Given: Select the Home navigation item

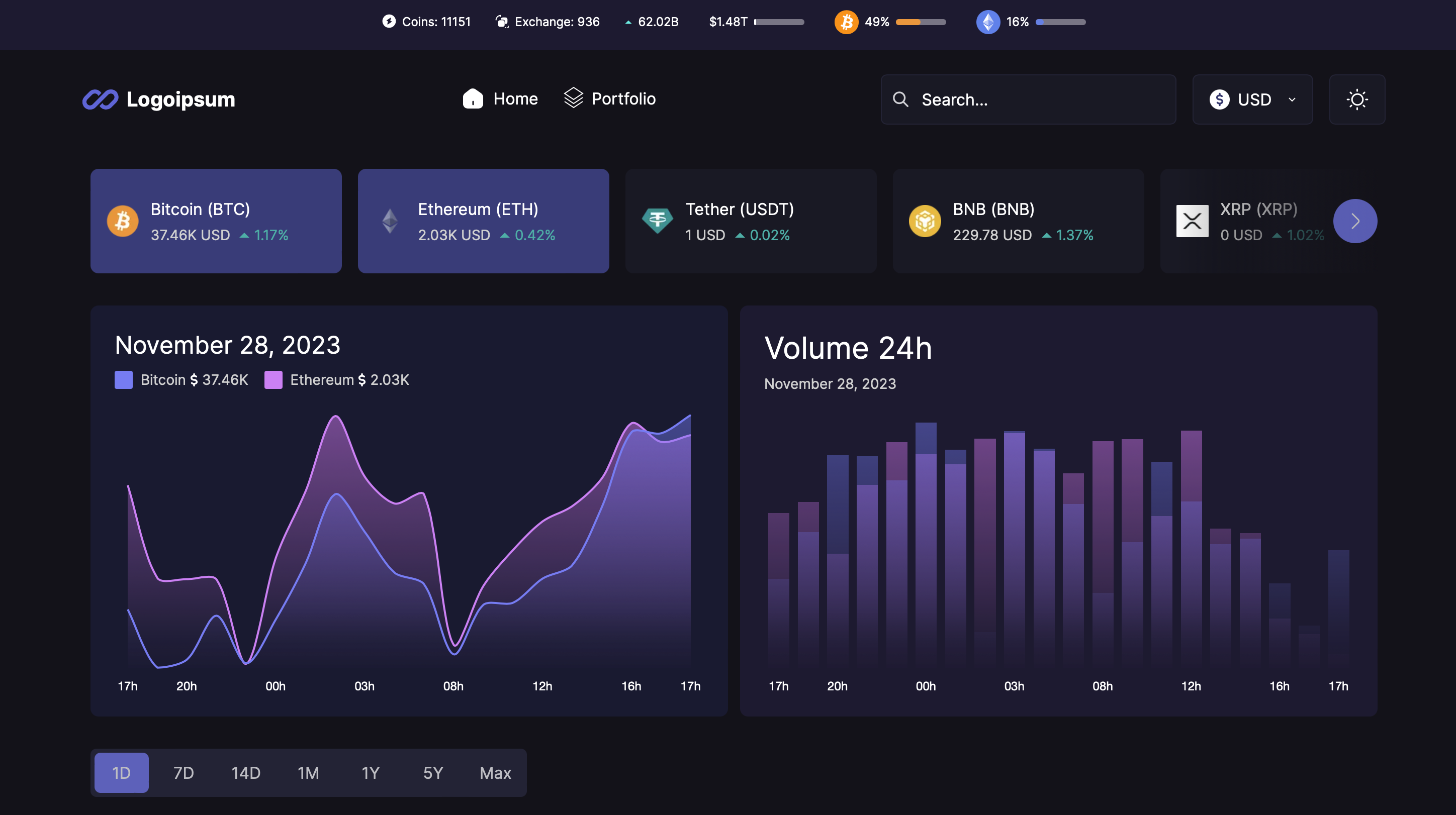Looking at the screenshot, I should tap(500, 98).
